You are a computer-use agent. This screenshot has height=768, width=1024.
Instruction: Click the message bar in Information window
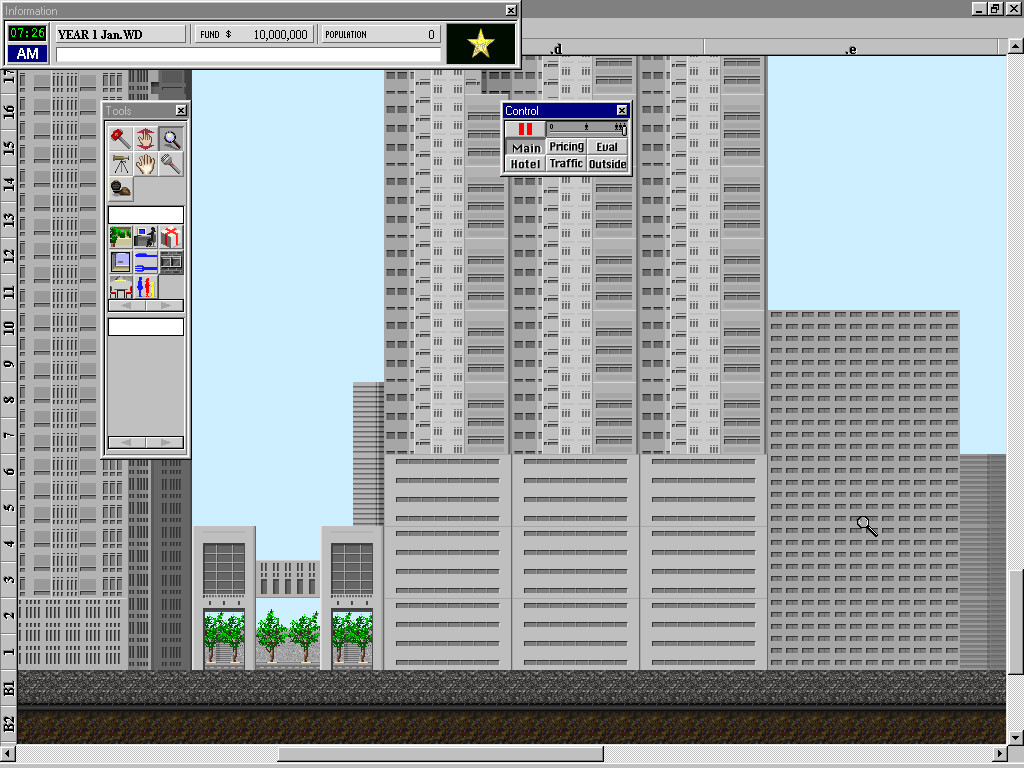[x=248, y=55]
